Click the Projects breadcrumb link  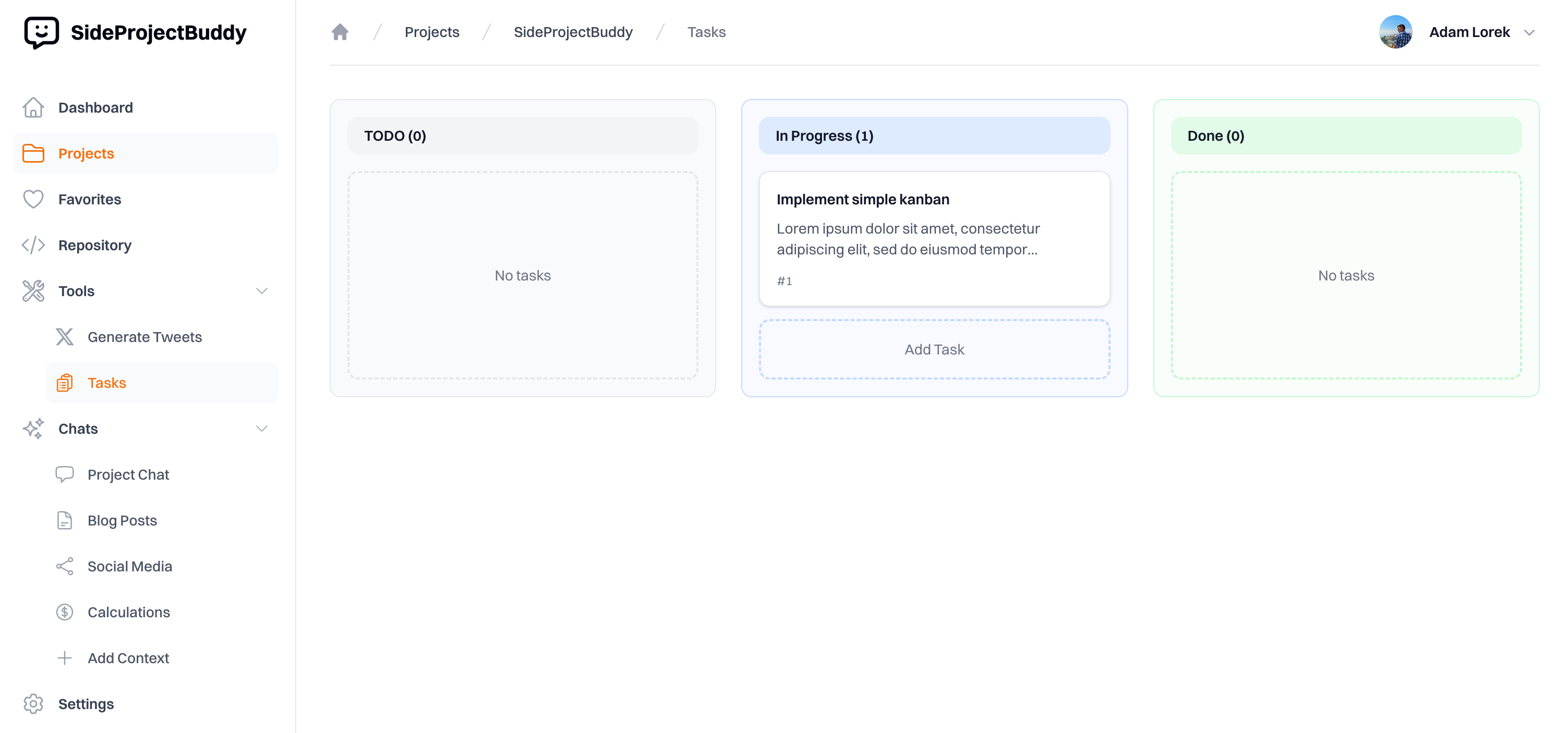[431, 32]
